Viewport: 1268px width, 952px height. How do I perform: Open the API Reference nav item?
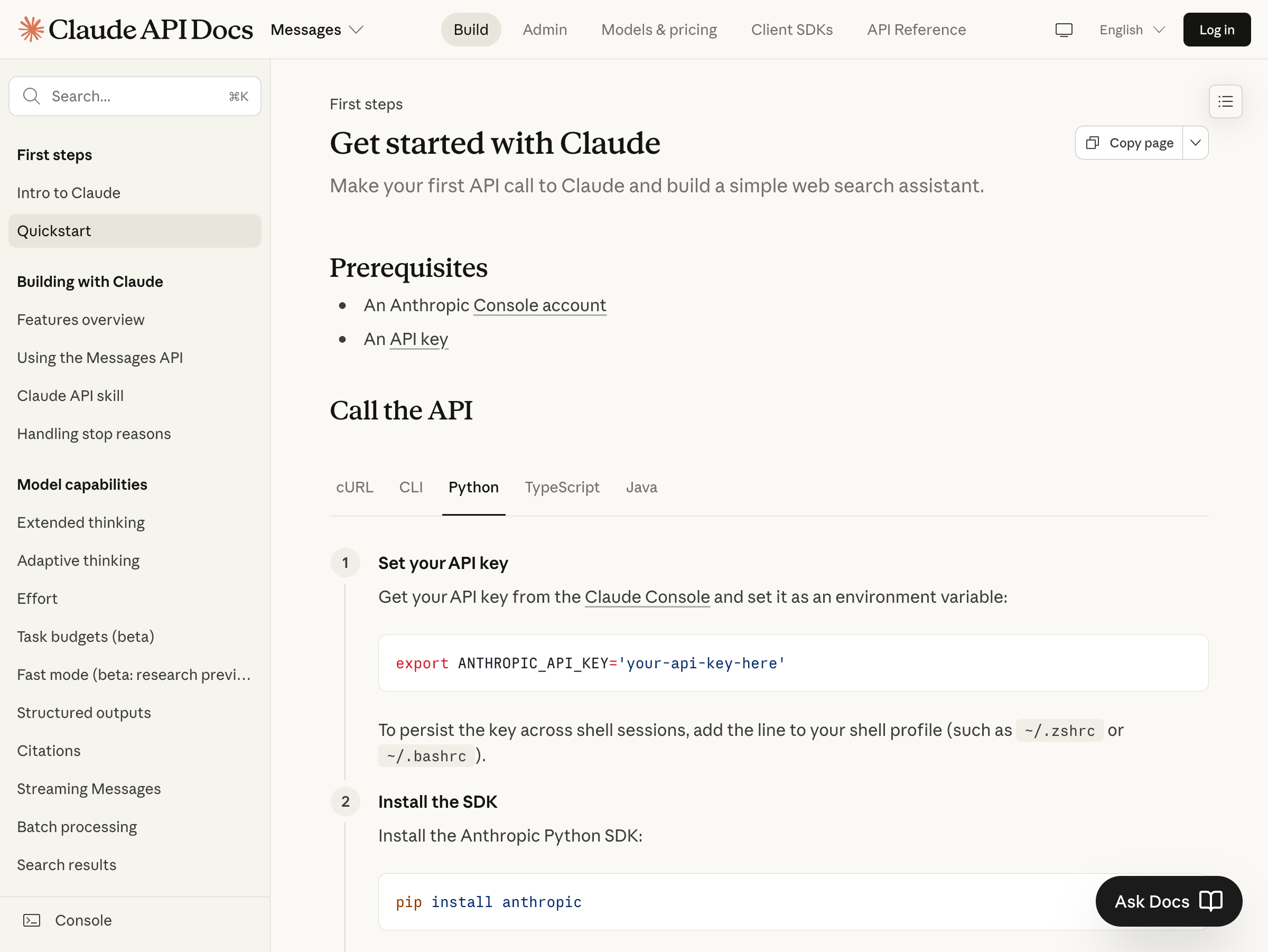(916, 30)
